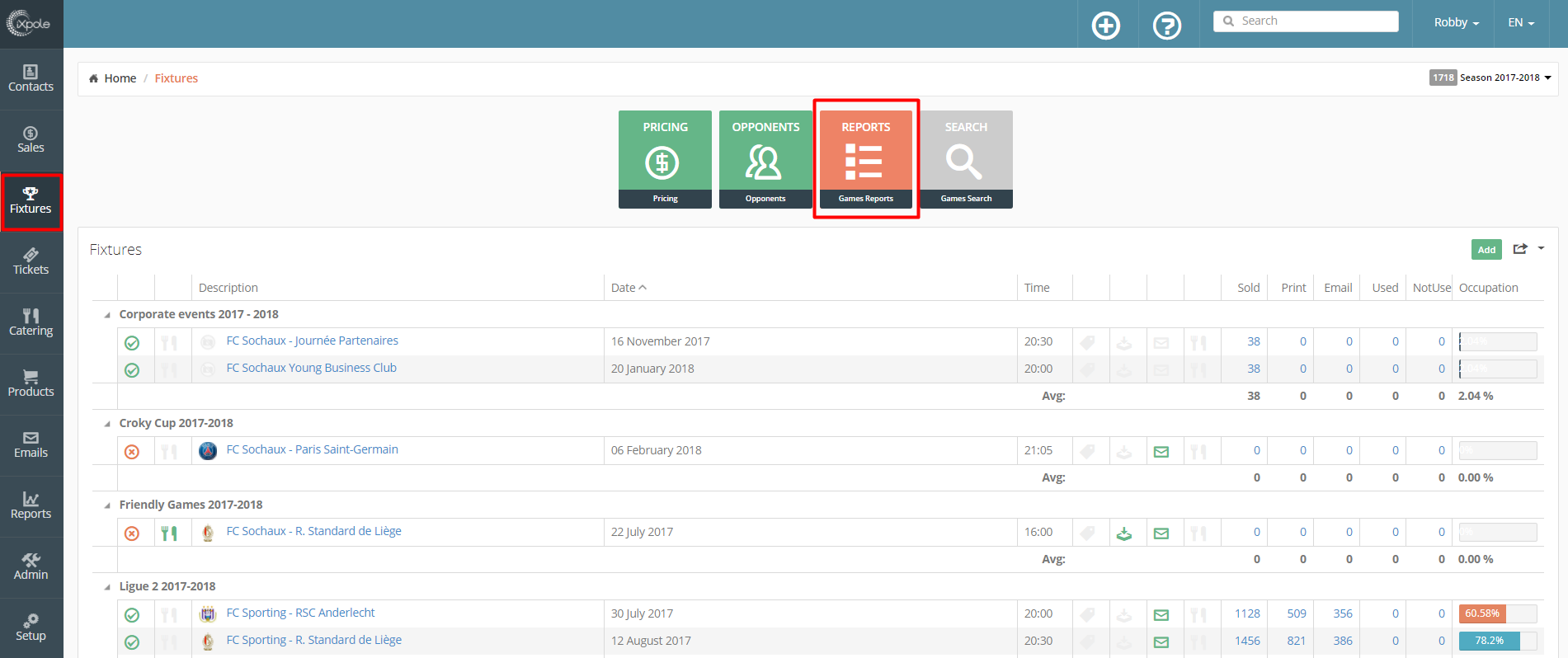Collapse Ligue 2 2017-2018 group
The width and height of the screenshot is (1568, 658).
click(107, 587)
